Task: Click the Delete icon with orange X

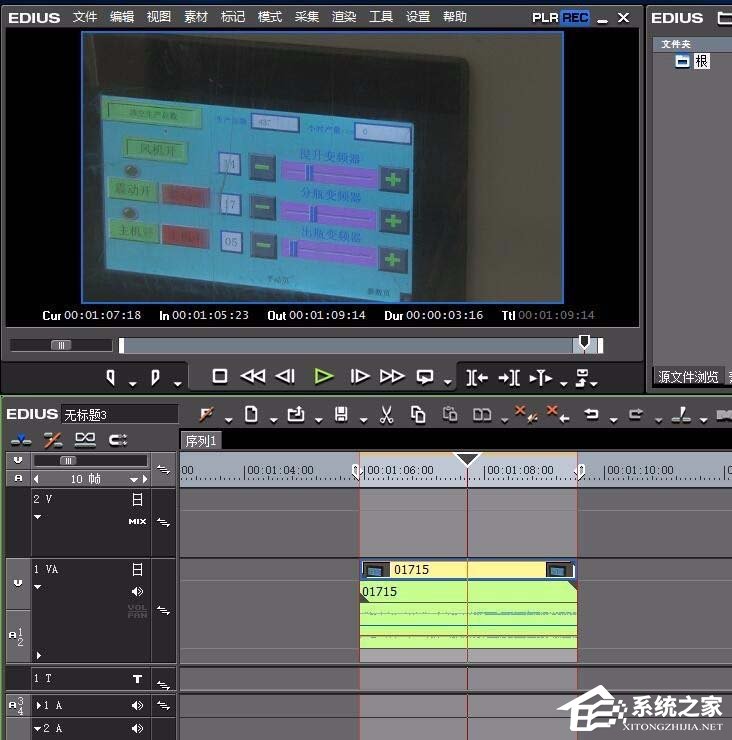Action: pos(526,414)
